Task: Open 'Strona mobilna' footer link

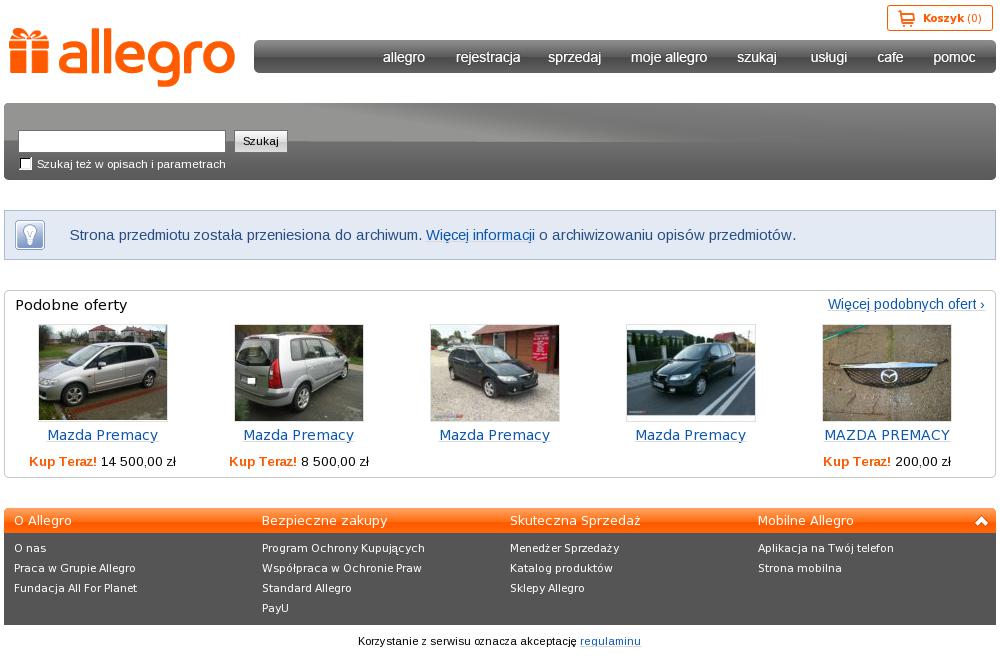Action: coord(799,568)
